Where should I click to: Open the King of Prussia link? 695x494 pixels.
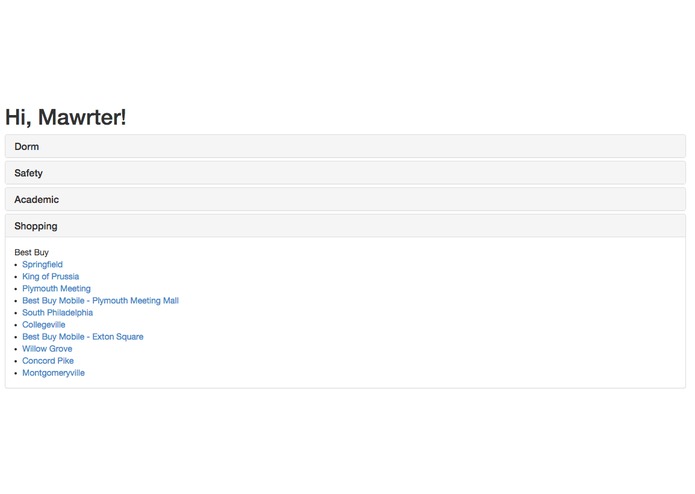tap(51, 276)
